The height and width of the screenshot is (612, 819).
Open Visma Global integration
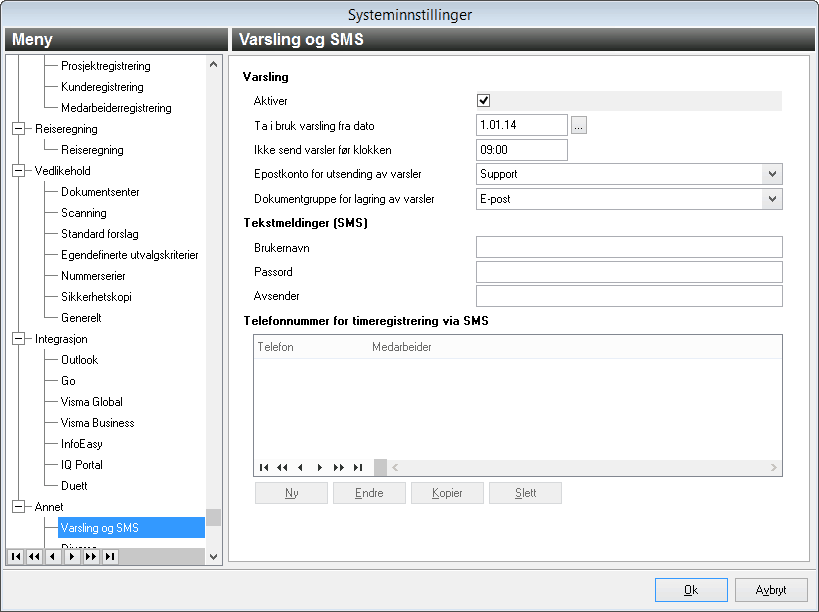91,402
